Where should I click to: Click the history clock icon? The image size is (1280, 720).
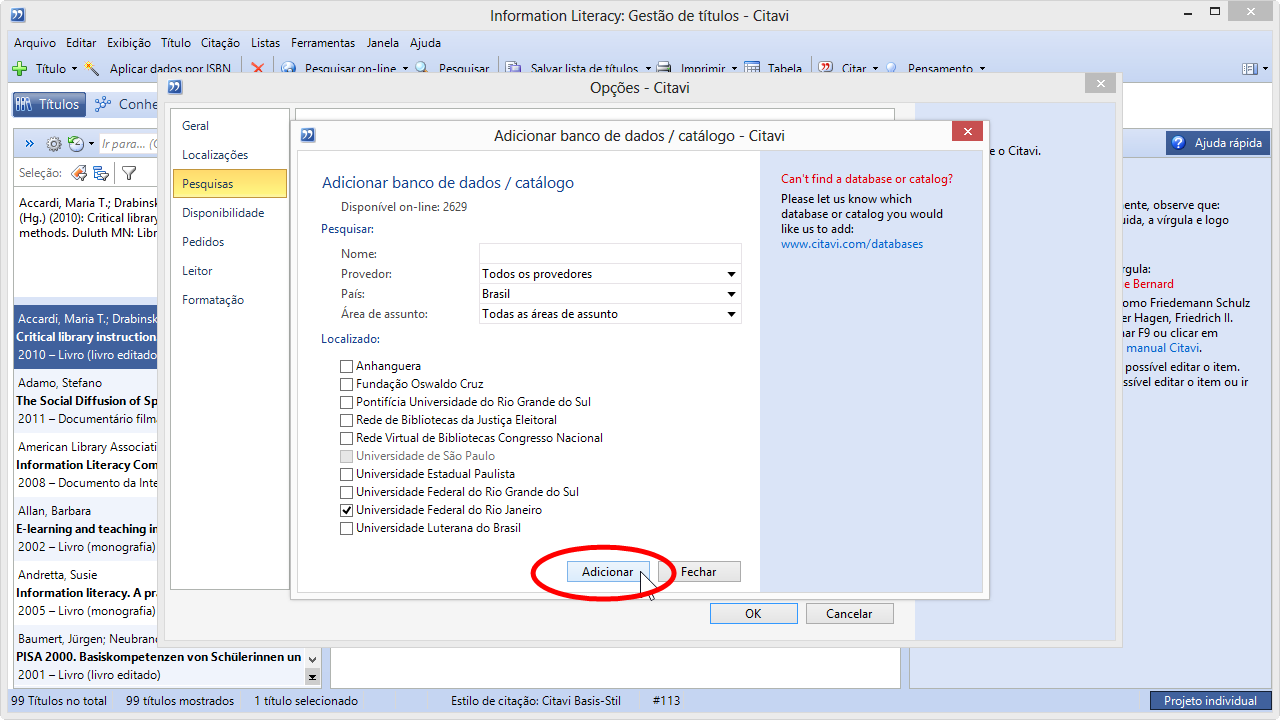point(75,144)
